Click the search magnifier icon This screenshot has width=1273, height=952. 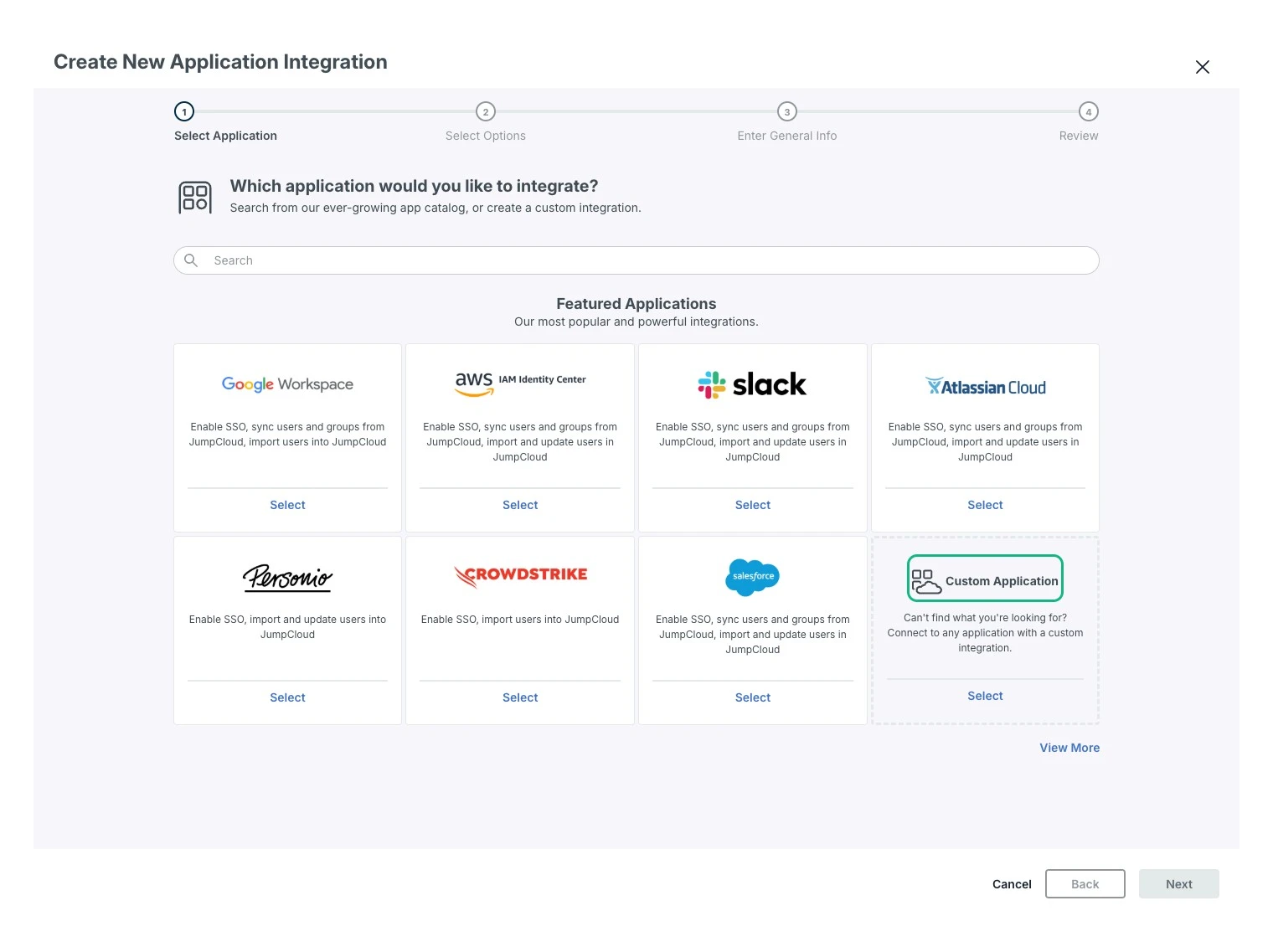(191, 260)
